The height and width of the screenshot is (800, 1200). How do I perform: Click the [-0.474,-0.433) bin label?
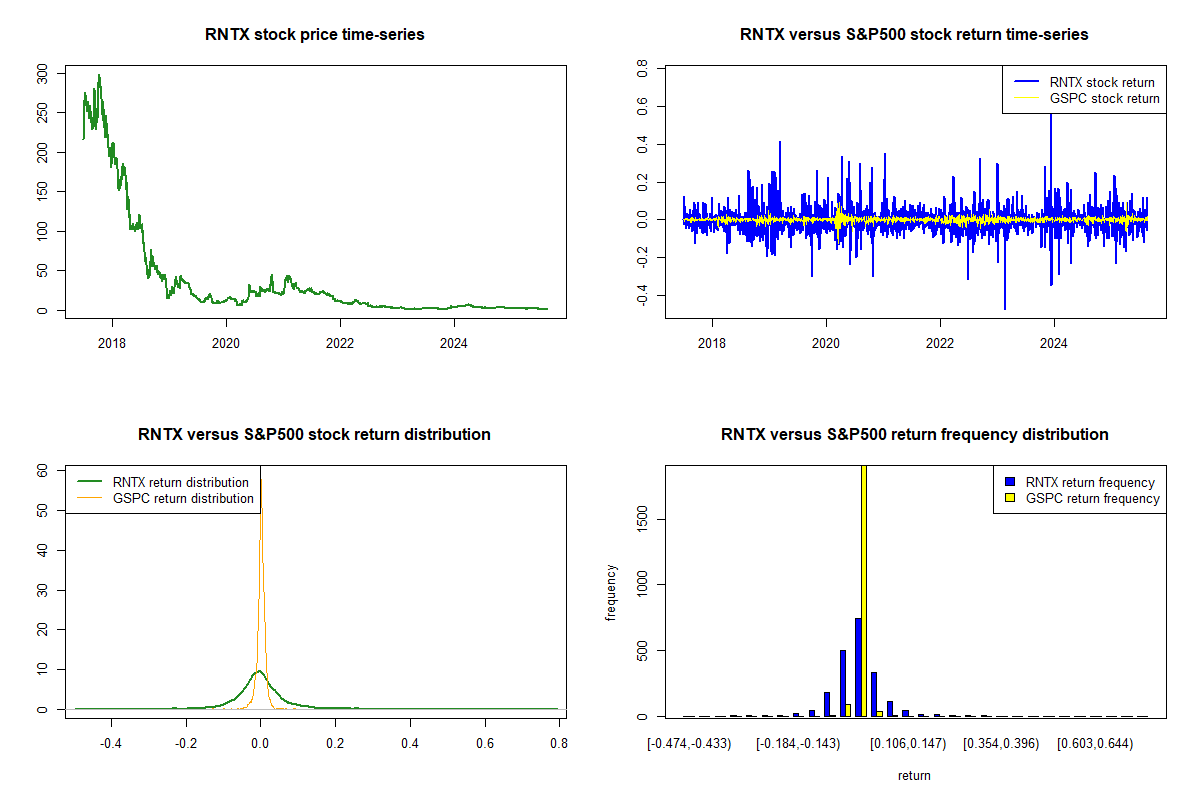[x=689, y=744]
